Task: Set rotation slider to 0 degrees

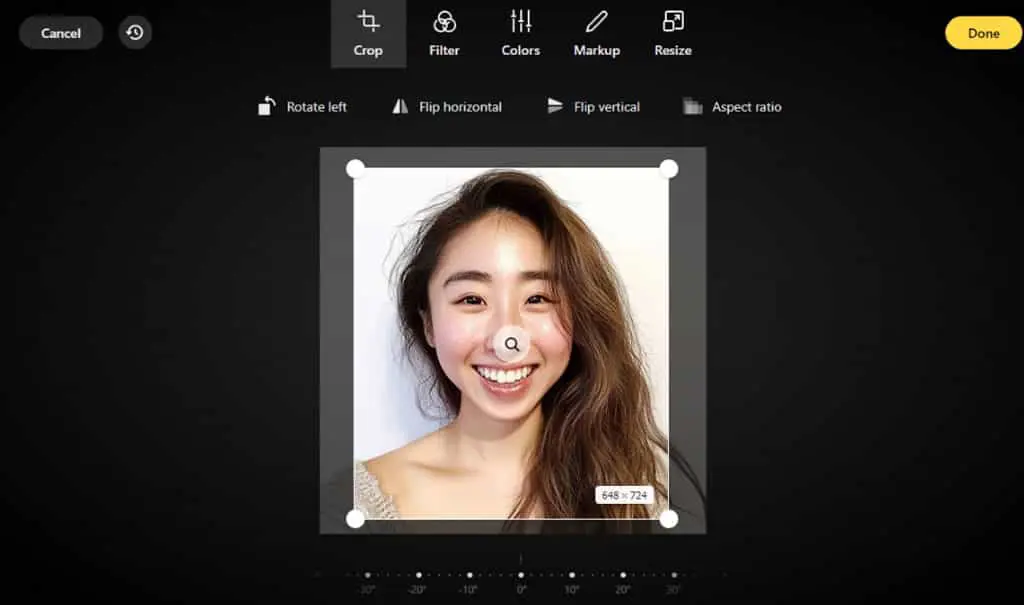Action: pyautogui.click(x=520, y=576)
